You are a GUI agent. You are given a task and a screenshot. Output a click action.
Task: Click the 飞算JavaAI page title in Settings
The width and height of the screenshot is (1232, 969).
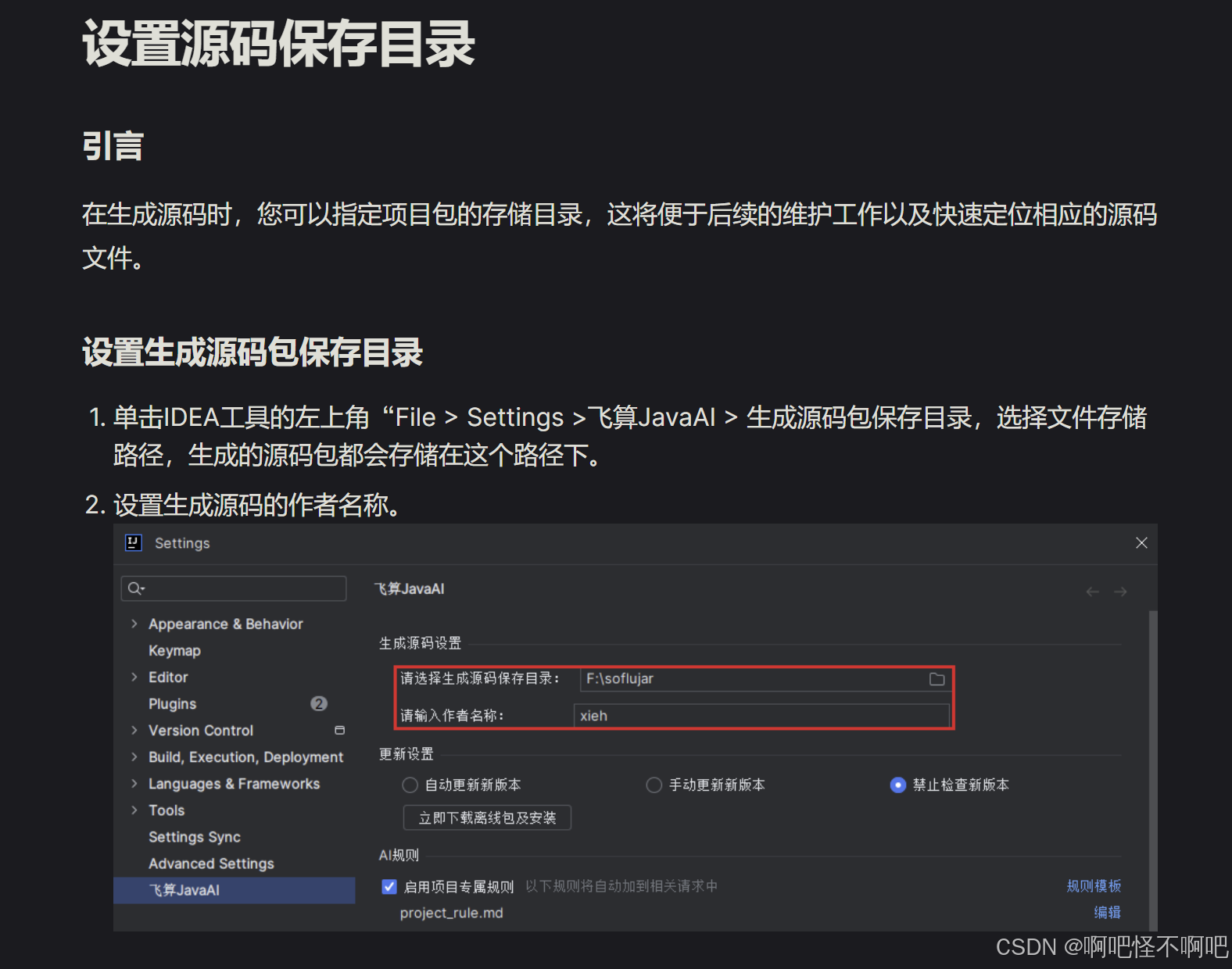coord(409,588)
